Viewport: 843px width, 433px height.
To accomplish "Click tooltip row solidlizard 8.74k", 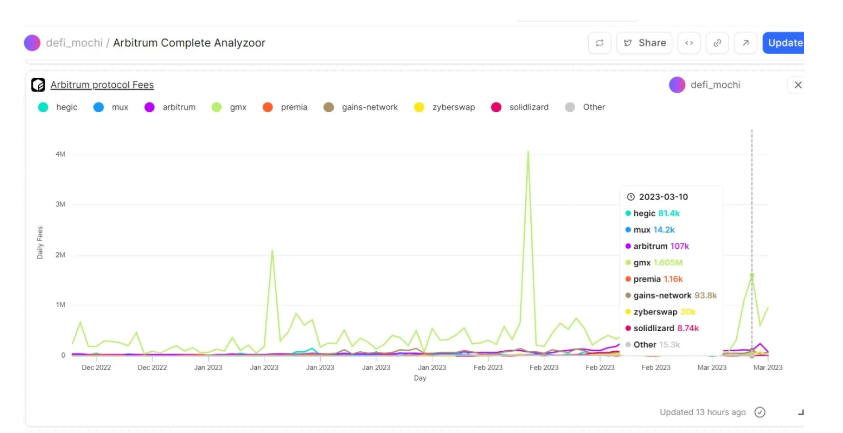I will [662, 328].
